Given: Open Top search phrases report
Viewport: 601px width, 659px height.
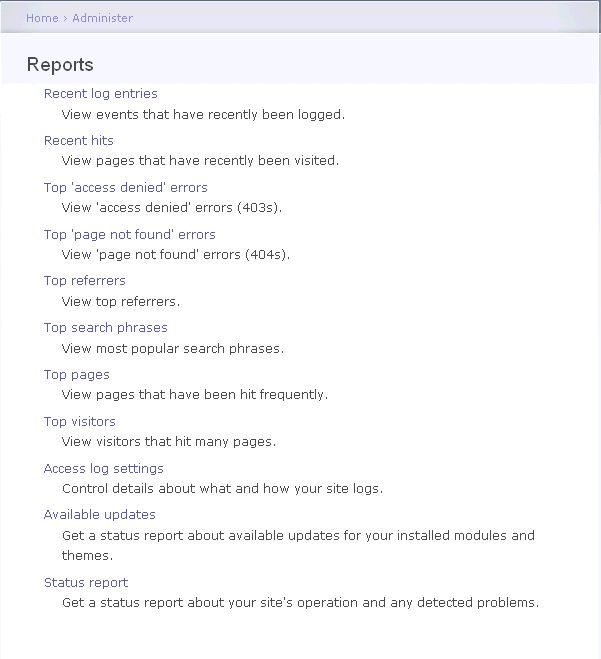Looking at the screenshot, I should click(x=106, y=327).
